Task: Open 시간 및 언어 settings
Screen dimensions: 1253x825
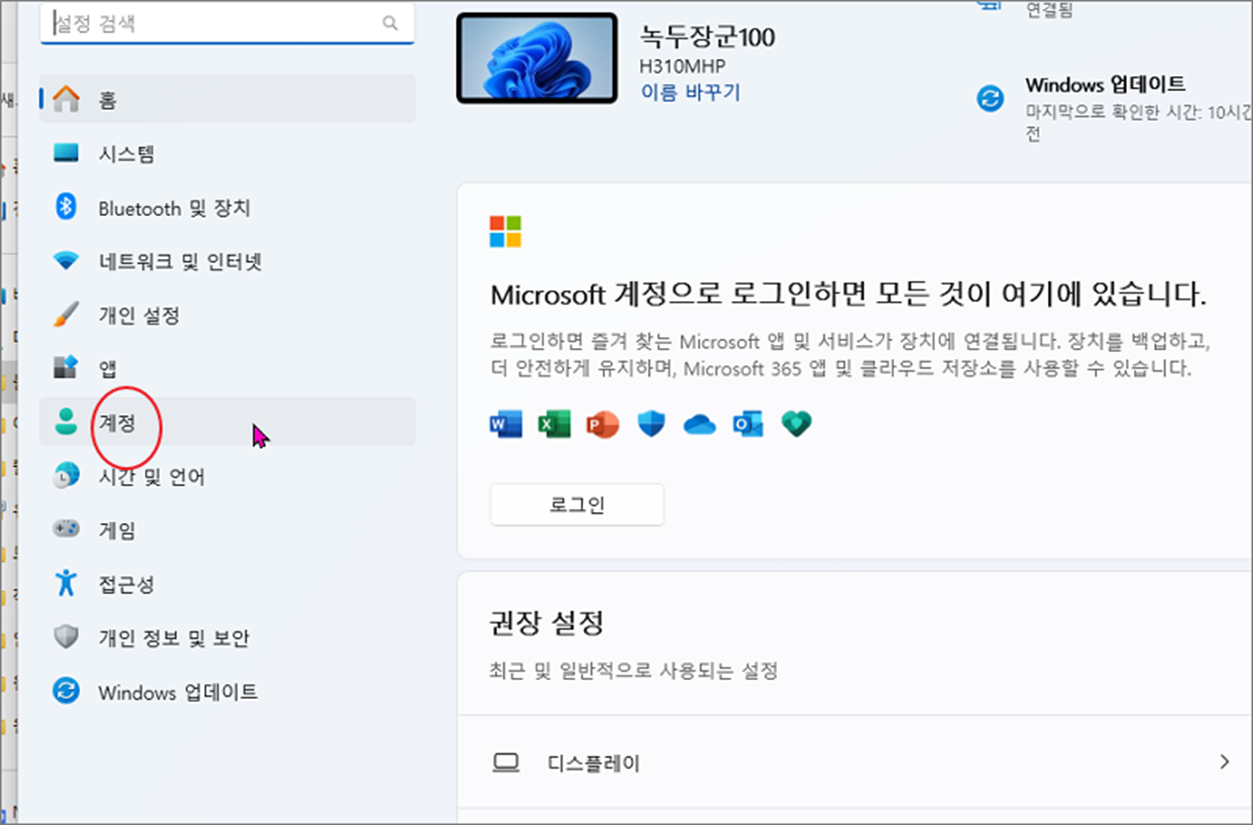Action: [x=228, y=476]
